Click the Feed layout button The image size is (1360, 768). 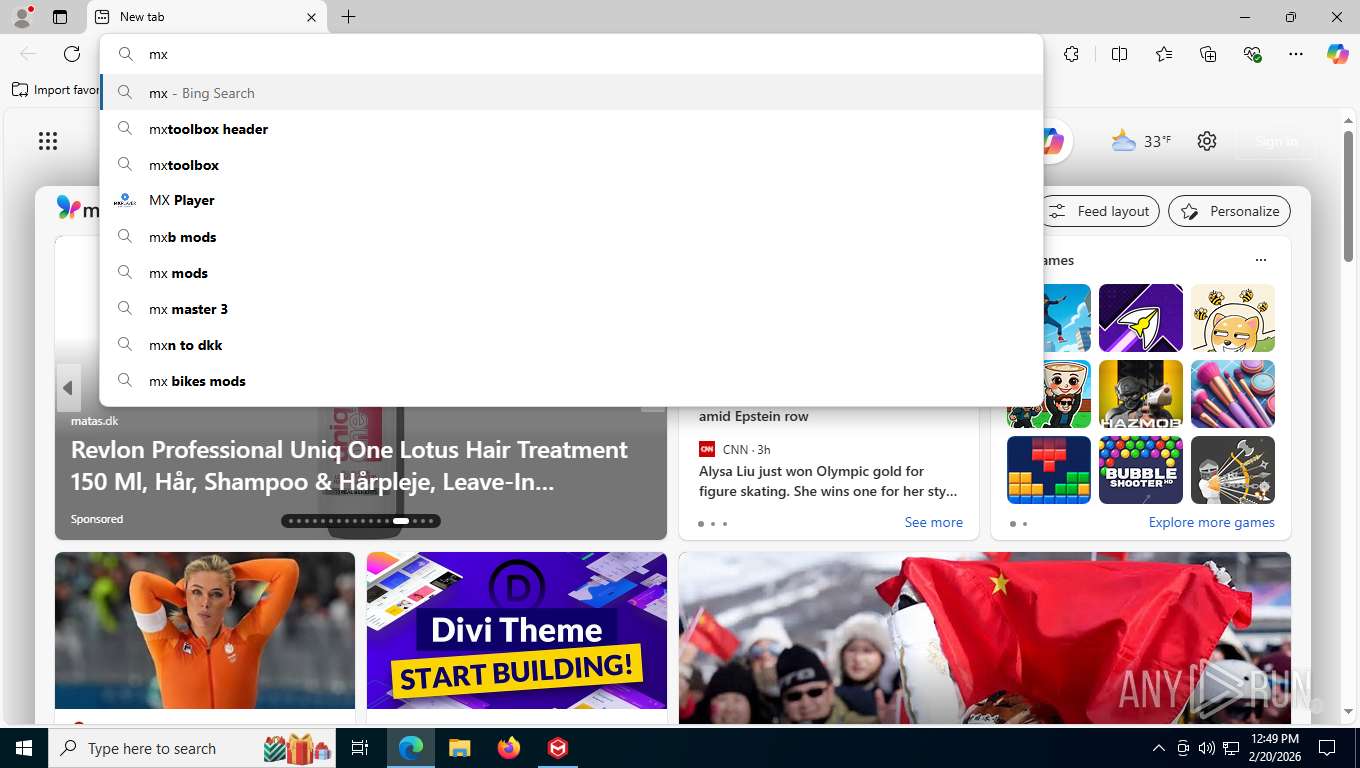tap(1102, 211)
